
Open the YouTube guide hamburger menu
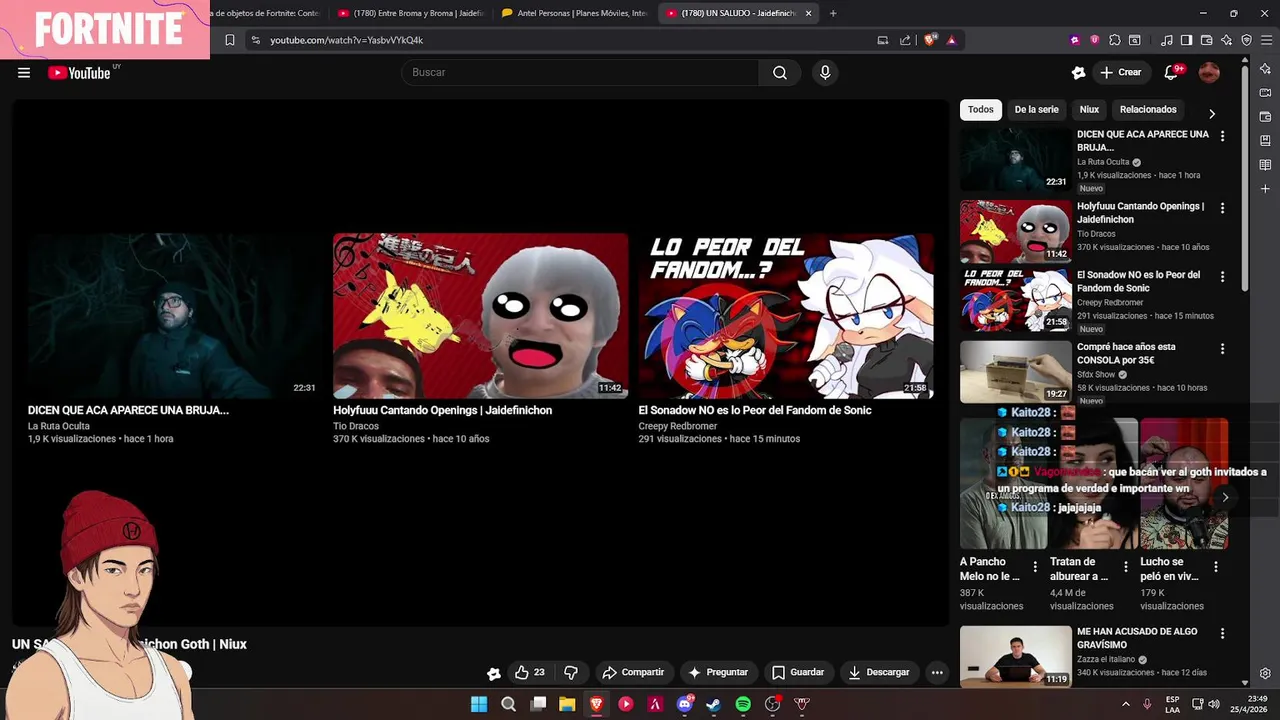[x=24, y=72]
